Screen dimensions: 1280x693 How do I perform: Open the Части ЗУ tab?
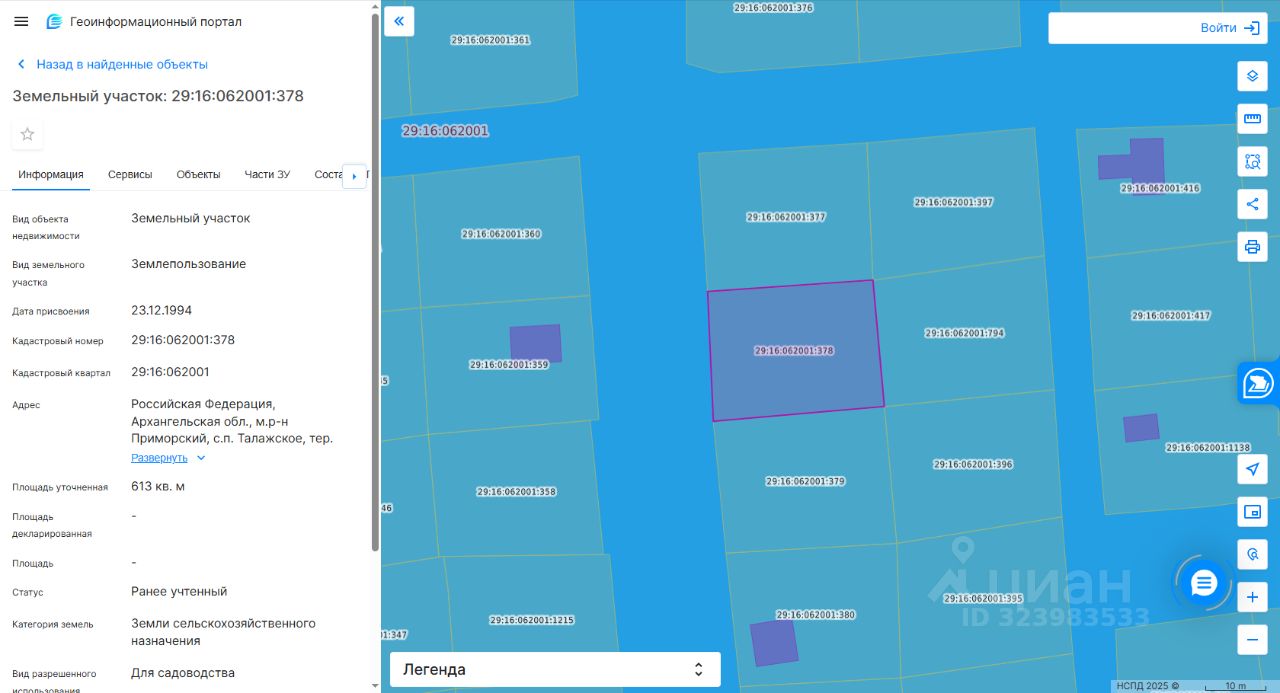(x=267, y=174)
